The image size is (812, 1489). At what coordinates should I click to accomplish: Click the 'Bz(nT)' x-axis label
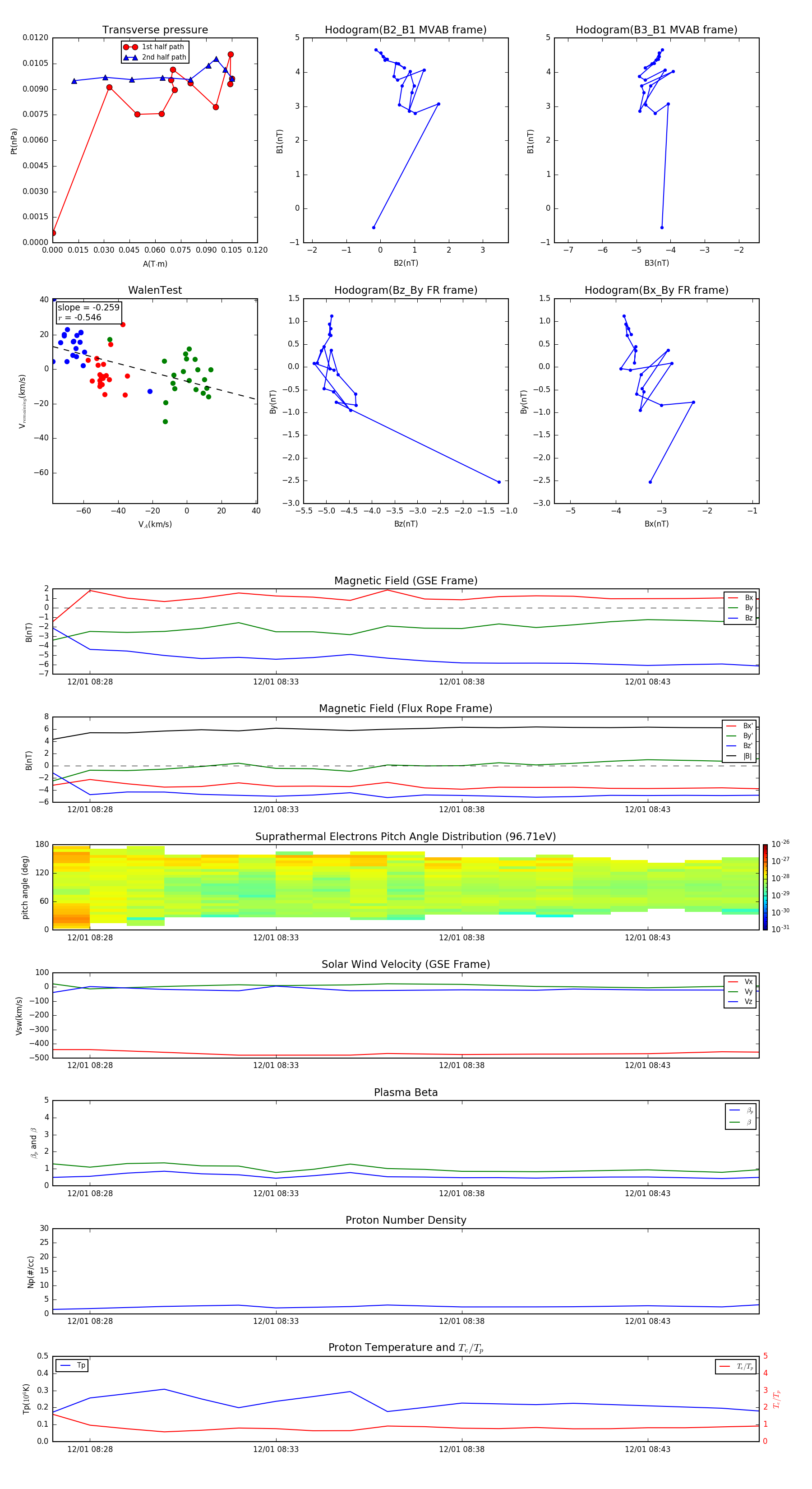coord(406,524)
